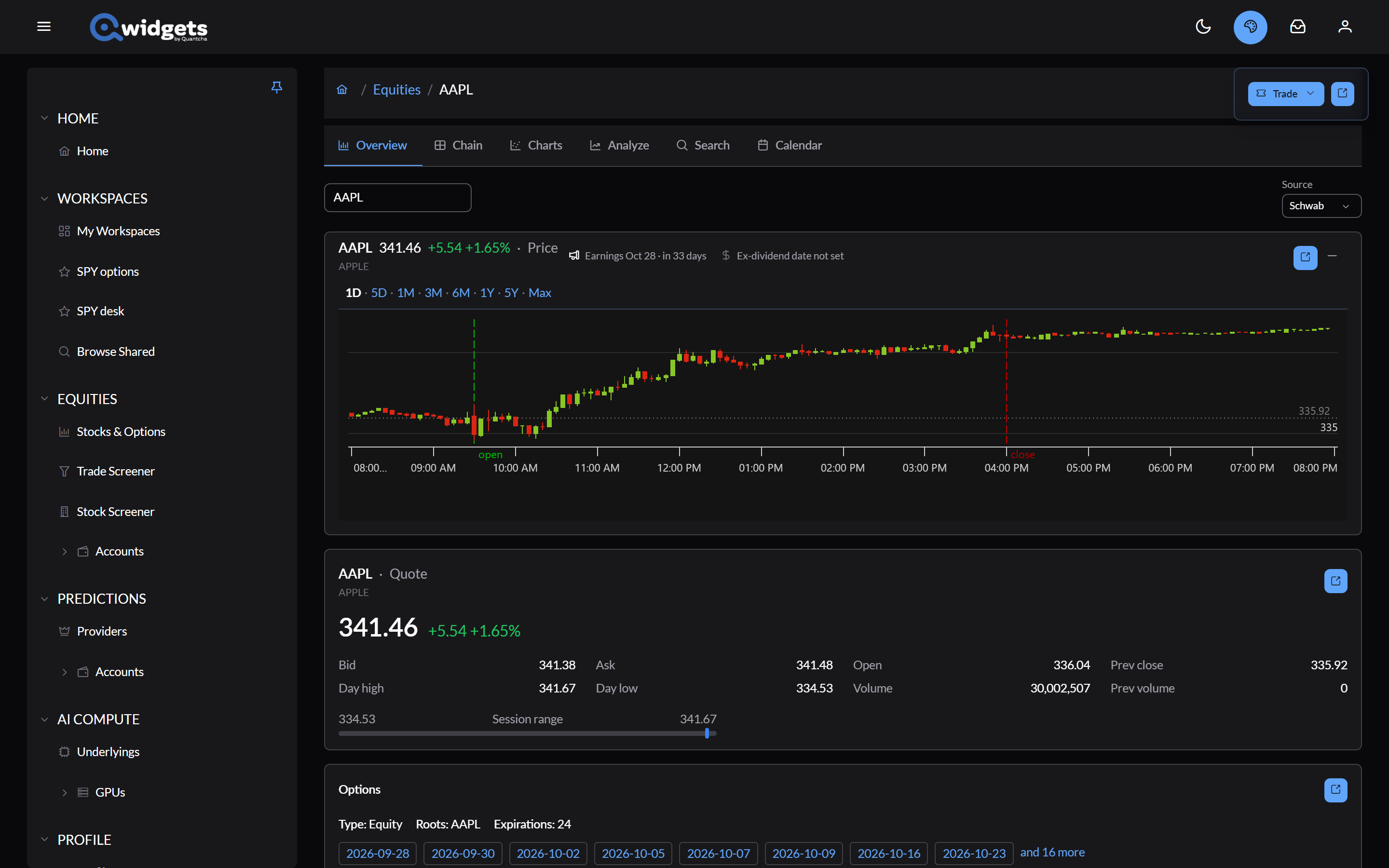Open Stocks & Options
Screen dimensions: 1389x868
pyautogui.click(x=121, y=432)
